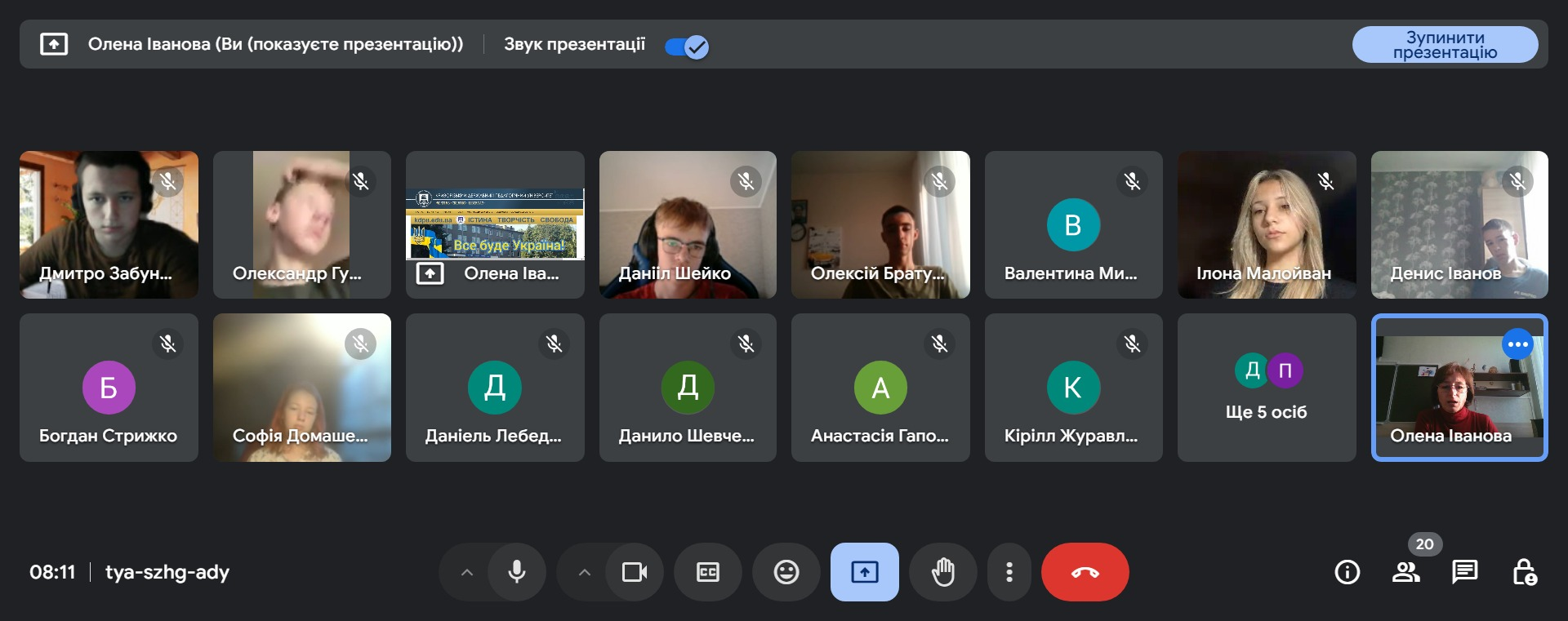Screen dimensions: 1568x621
Task: Select Даніель Лебед avatar letter Д
Action: click(x=495, y=387)
